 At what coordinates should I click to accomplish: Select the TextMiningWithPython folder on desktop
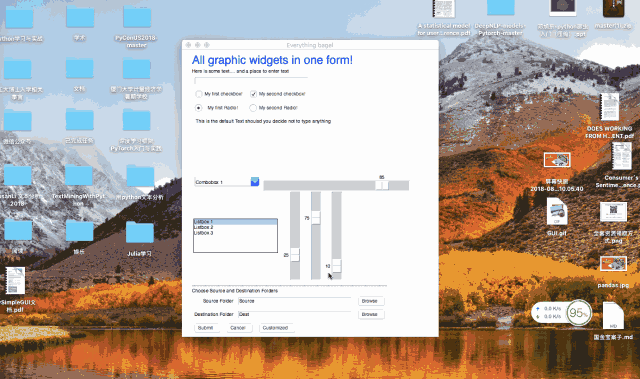click(x=78, y=175)
